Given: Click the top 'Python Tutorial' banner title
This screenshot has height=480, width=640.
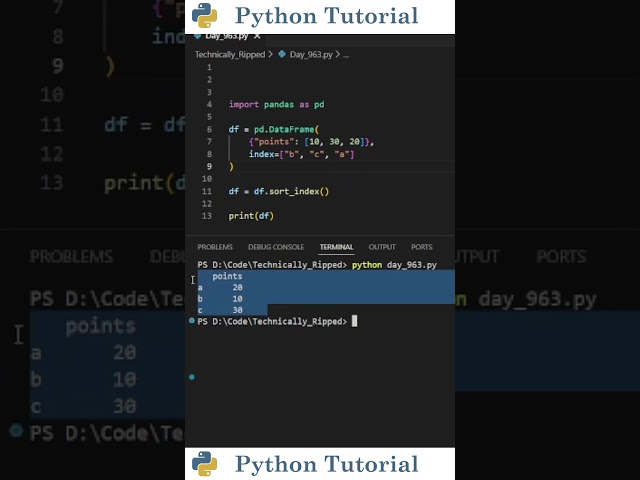Looking at the screenshot, I should [327, 16].
